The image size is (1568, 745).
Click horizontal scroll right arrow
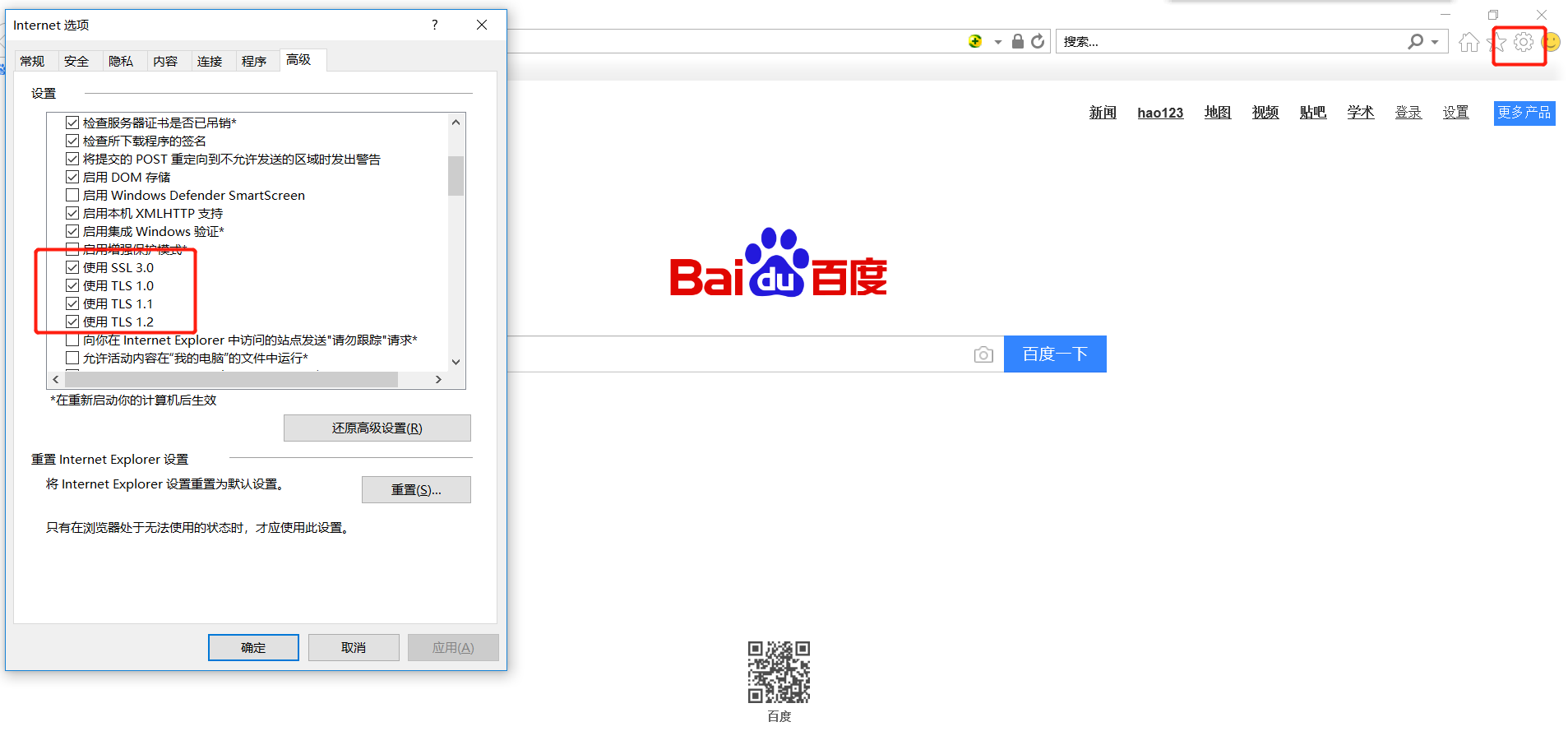point(438,379)
